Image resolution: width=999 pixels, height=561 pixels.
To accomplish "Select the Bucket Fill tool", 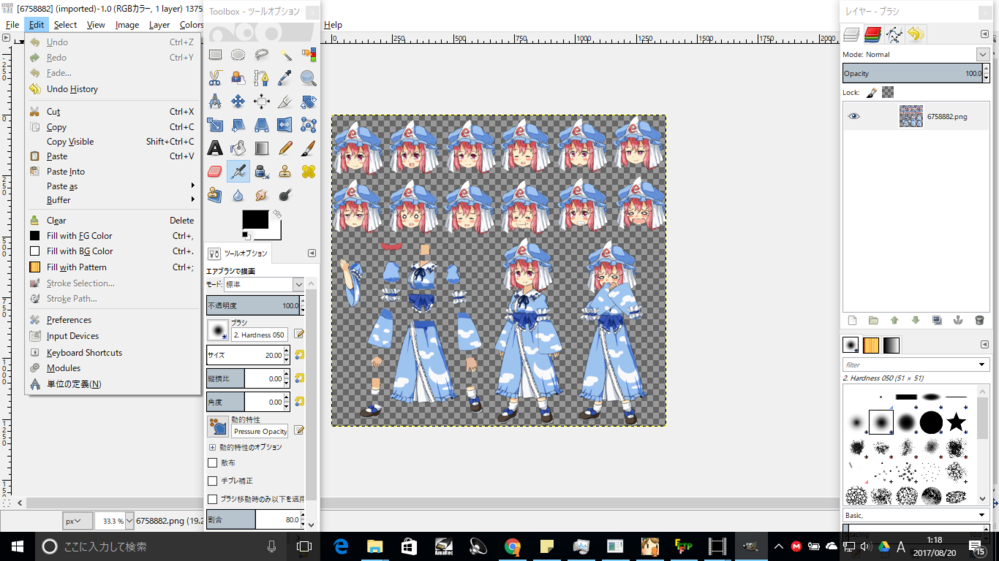I will pos(238,148).
